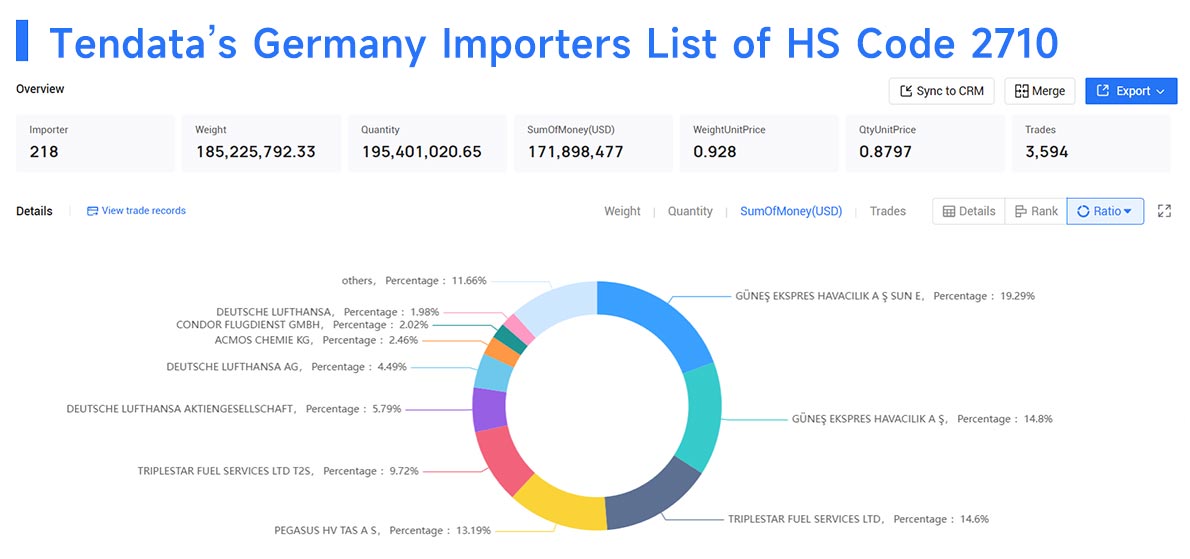The width and height of the screenshot is (1190, 559).
Task: Click the fullscreen expand icon
Action: click(1164, 212)
